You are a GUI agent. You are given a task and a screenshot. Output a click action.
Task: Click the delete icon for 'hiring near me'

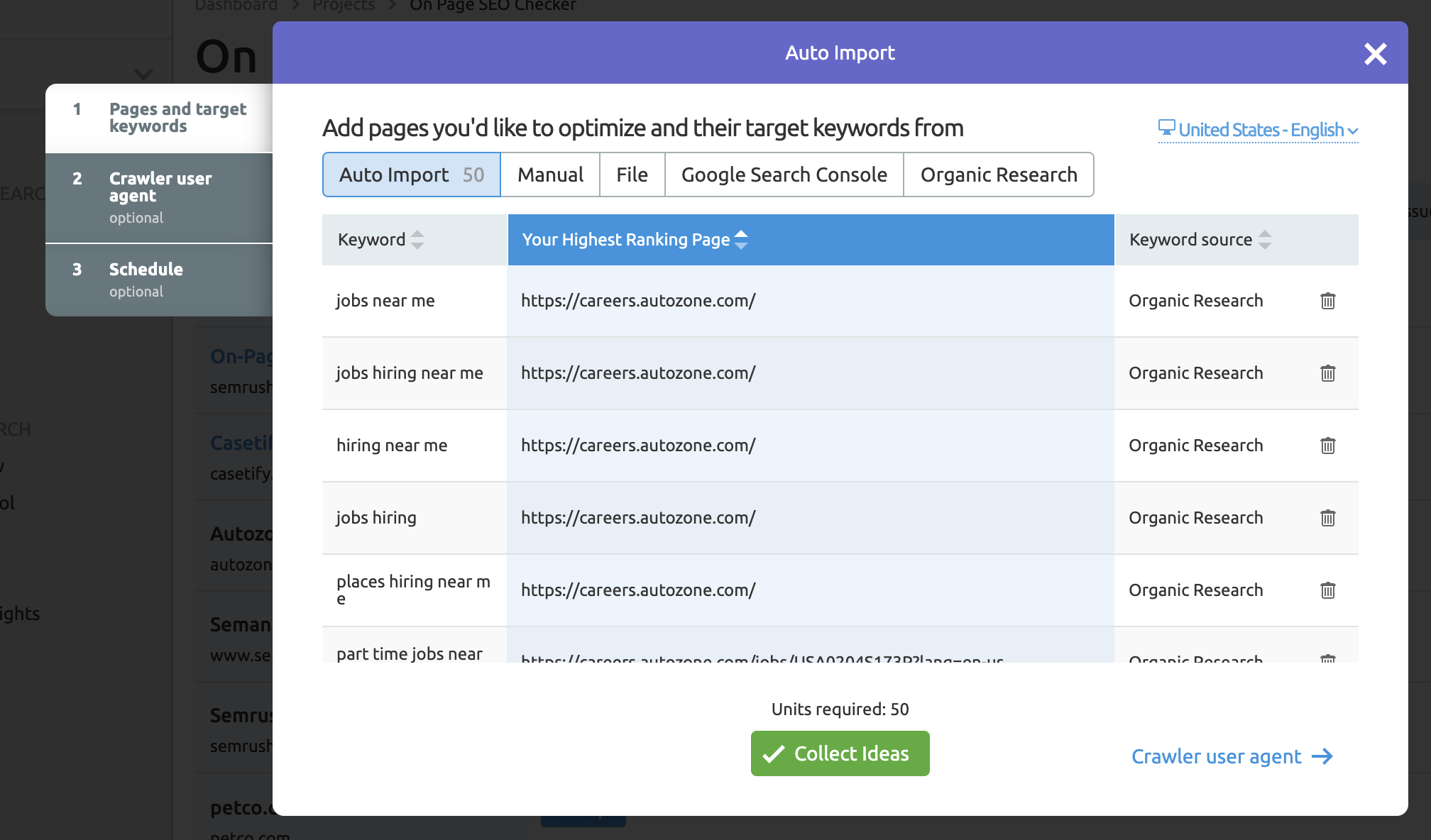tap(1328, 445)
